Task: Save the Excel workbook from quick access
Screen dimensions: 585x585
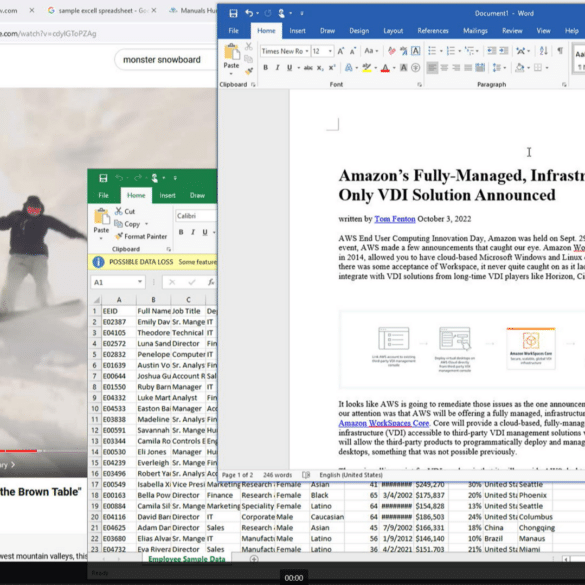Action: 103,178
